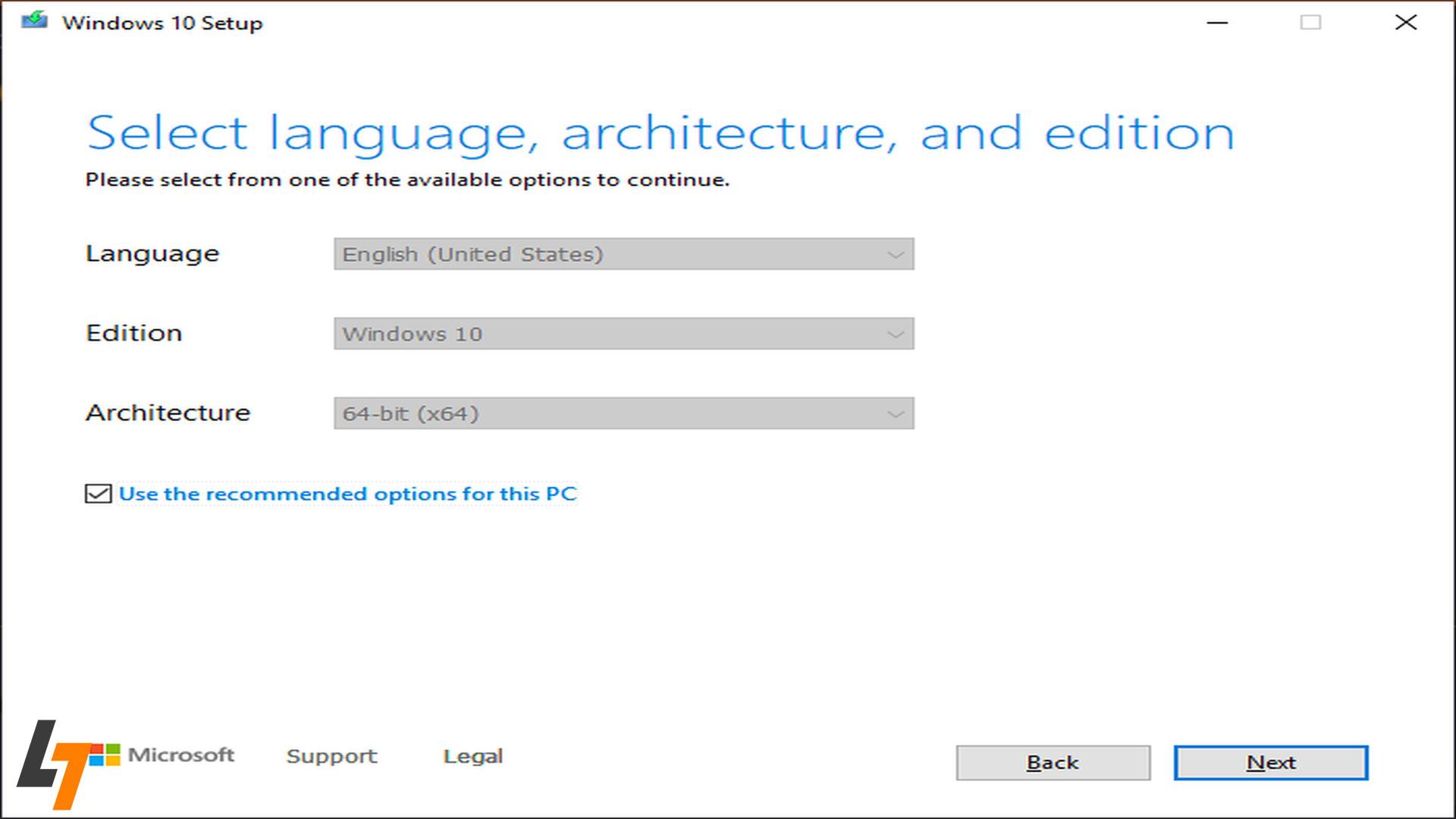
Task: Open the Support link
Action: (x=331, y=756)
